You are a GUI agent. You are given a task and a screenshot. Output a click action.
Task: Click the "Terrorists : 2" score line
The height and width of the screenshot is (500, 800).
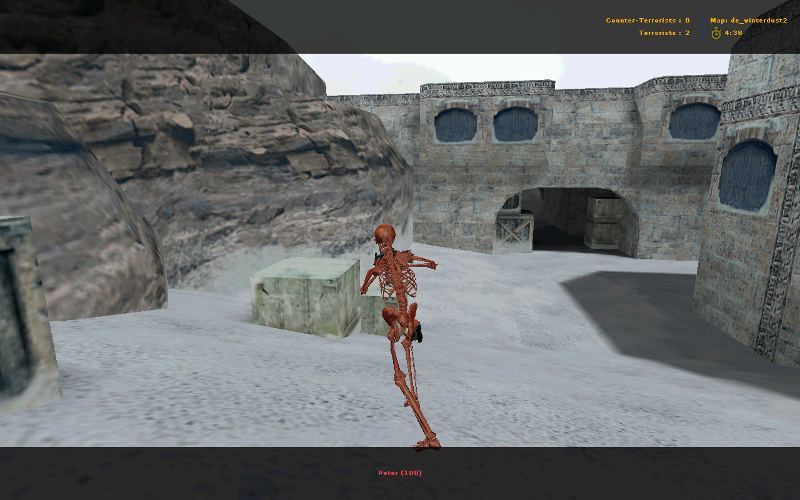point(664,33)
